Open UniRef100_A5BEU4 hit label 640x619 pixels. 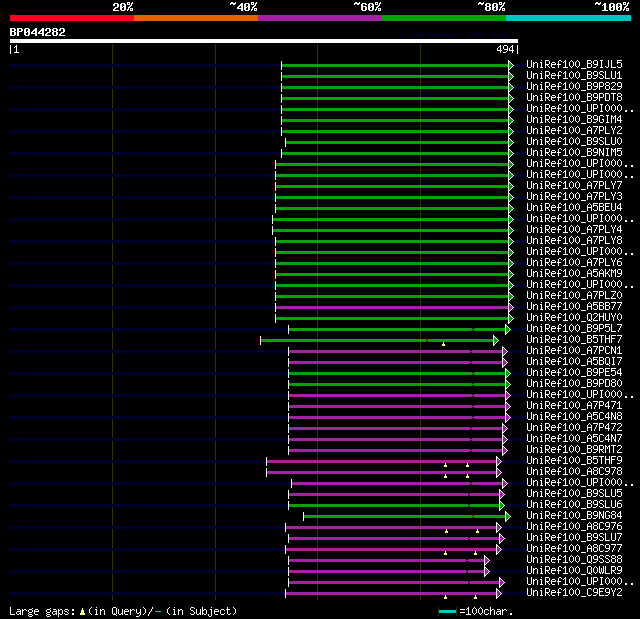[574, 208]
